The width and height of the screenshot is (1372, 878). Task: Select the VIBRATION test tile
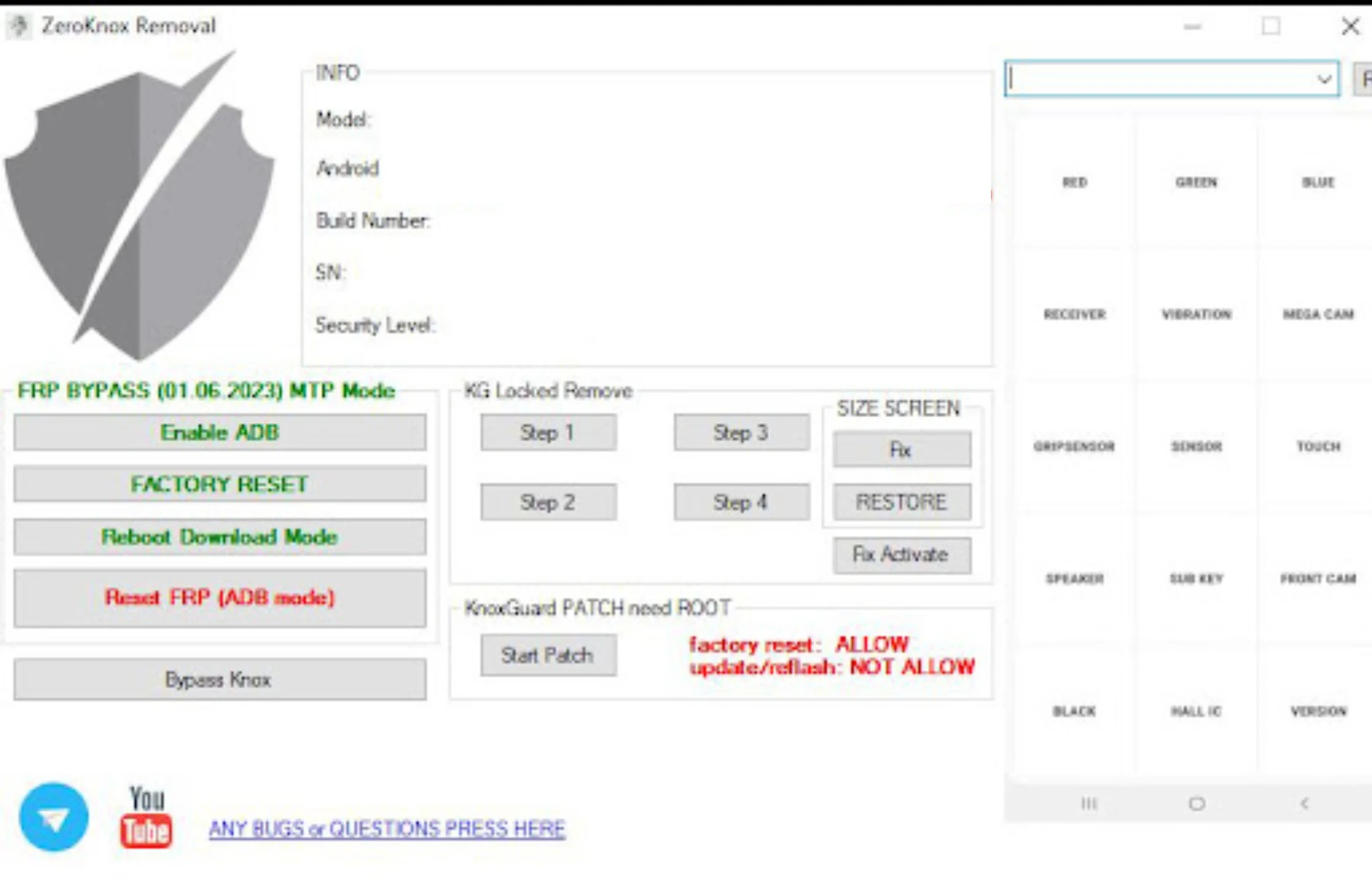1196,314
